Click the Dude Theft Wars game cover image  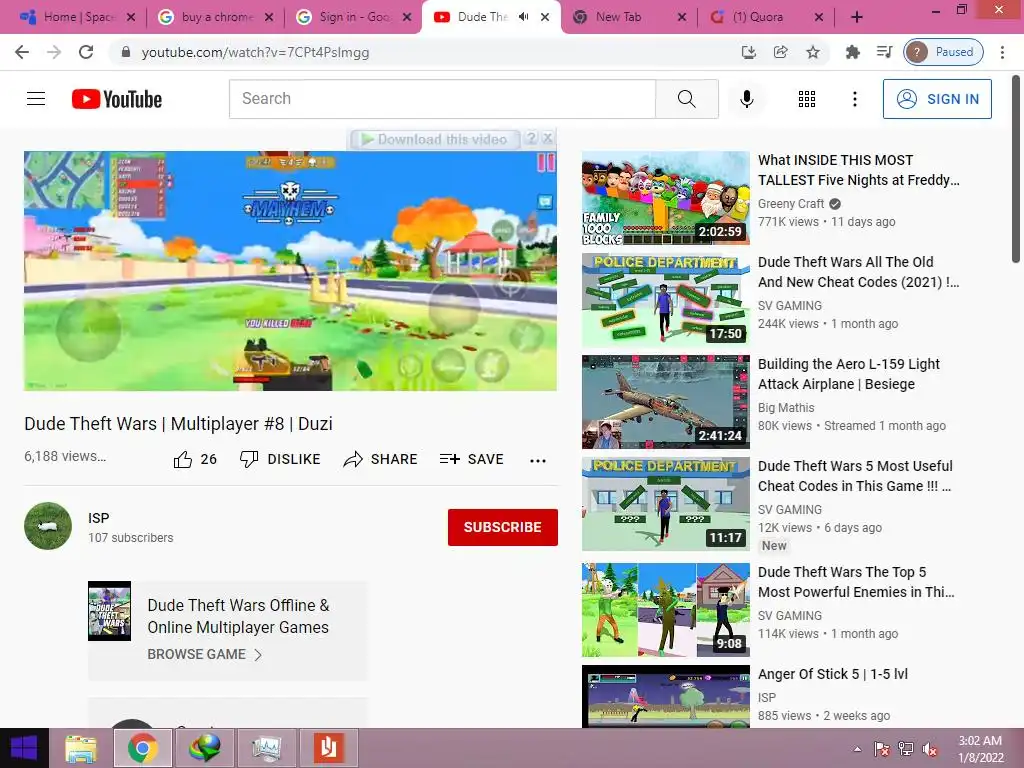[110, 611]
